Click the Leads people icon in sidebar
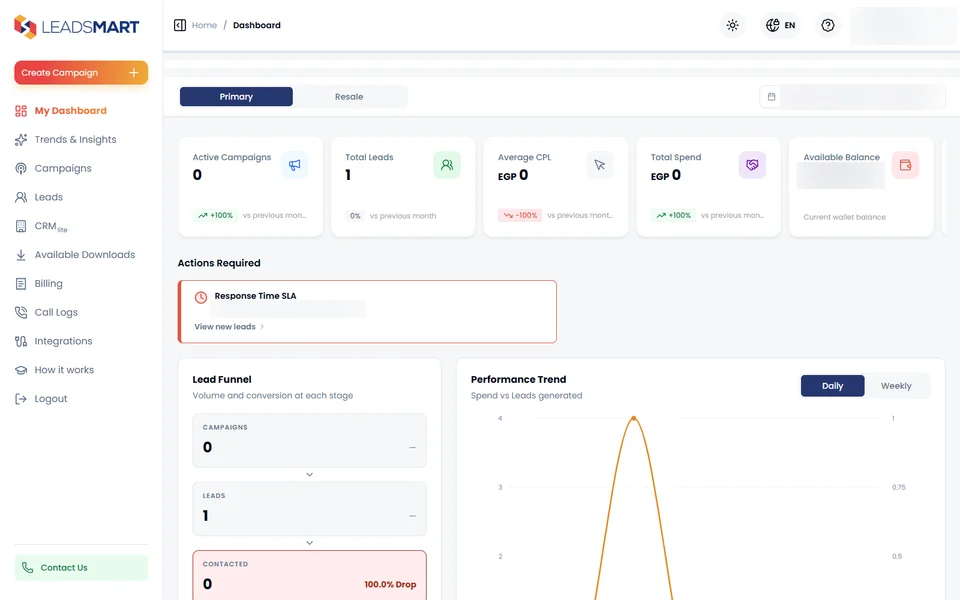Screen dimensions: 960x600 tap(21, 197)
